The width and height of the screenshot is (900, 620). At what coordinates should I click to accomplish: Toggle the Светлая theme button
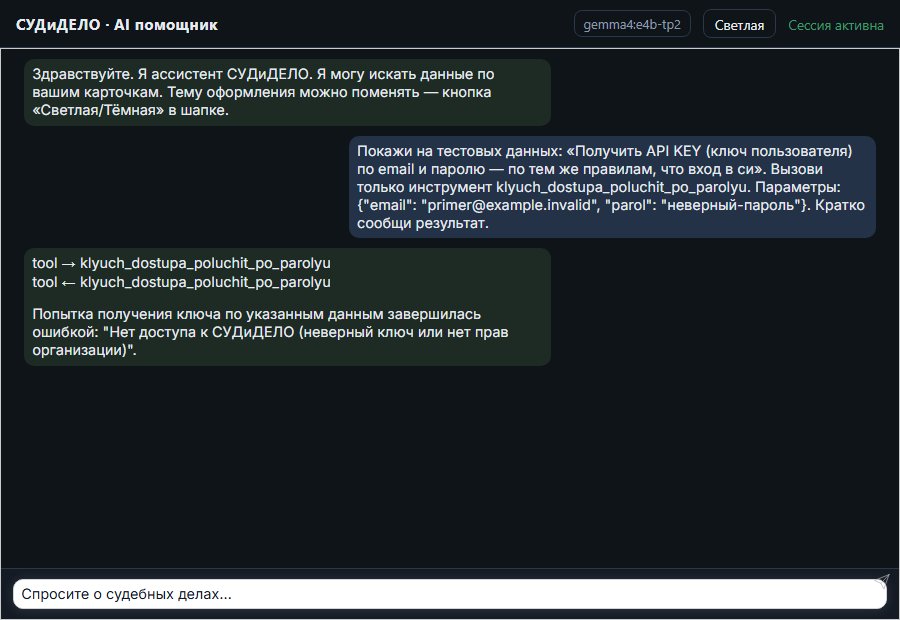click(739, 25)
